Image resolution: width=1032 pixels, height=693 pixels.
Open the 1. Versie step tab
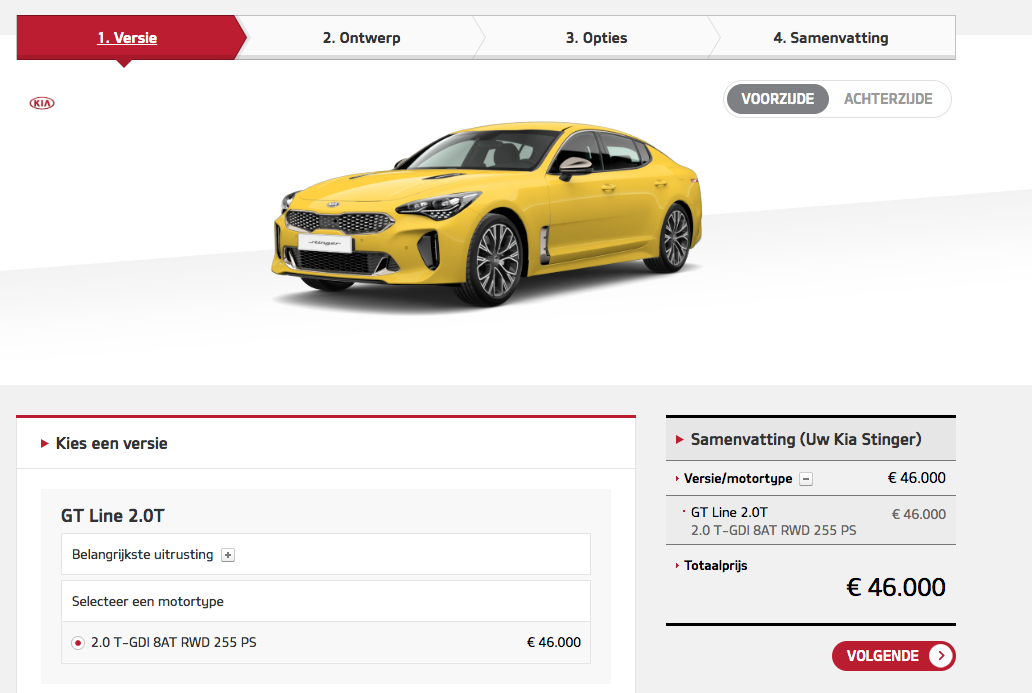[x=127, y=38]
